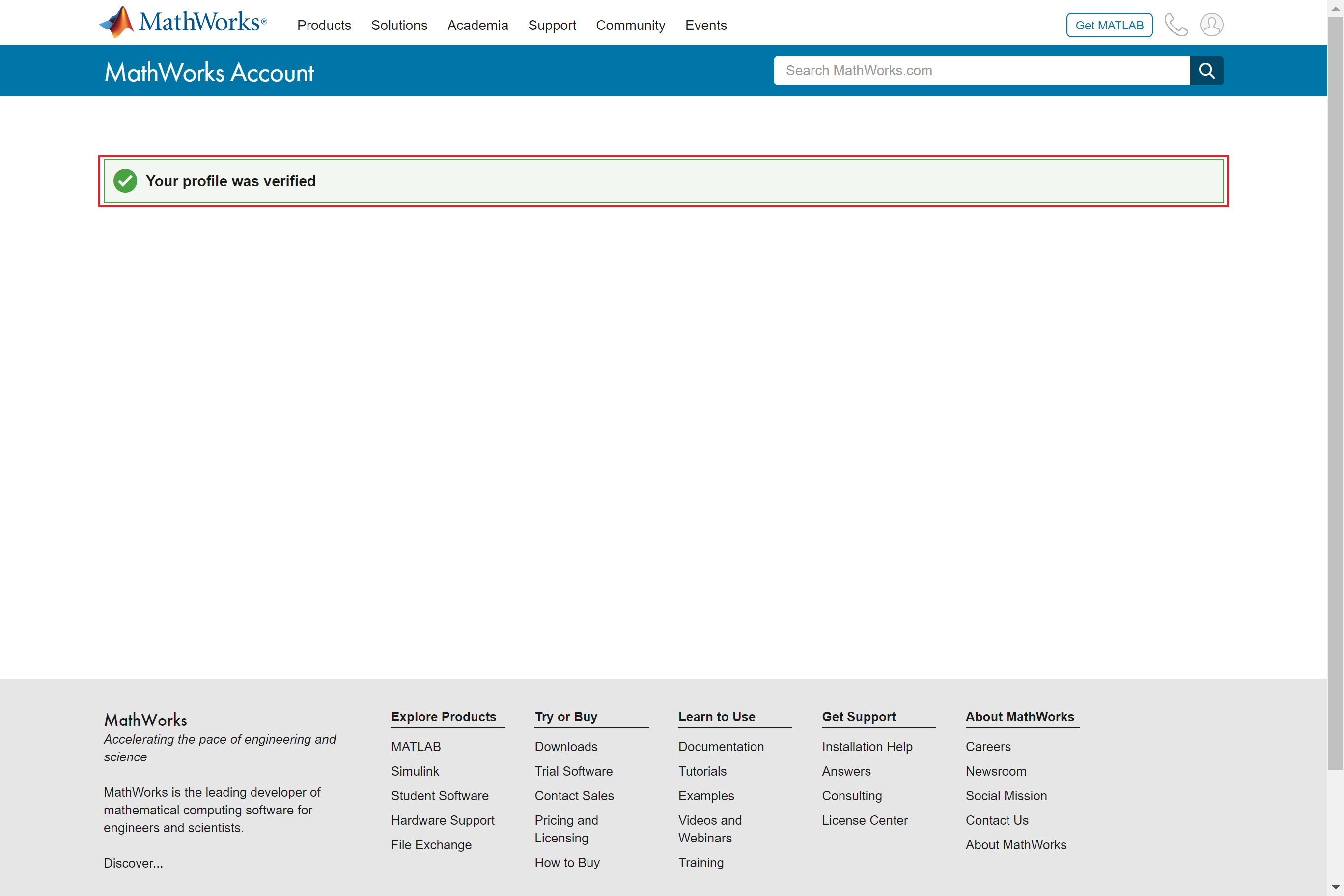Open the Solutions menu
Image resolution: width=1344 pixels, height=896 pixels.
tap(399, 25)
